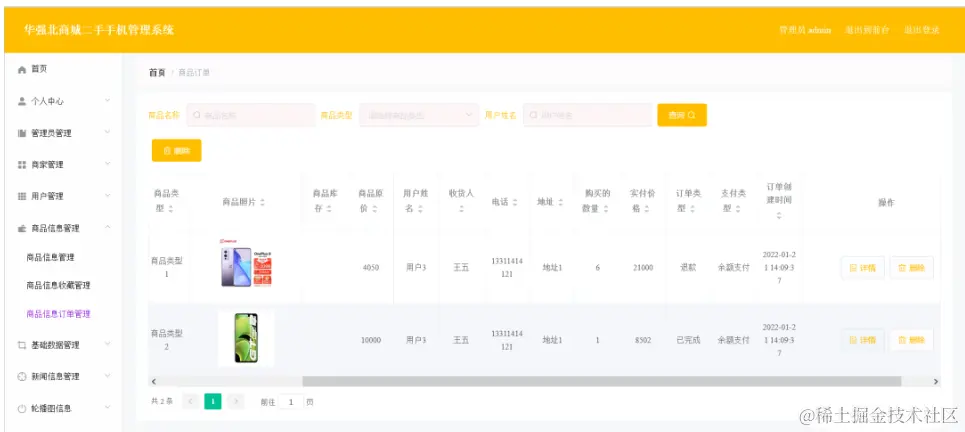The image size is (965, 432).
Task: Open the 商品信息收藏管理 submenu item
Action: tap(58, 286)
